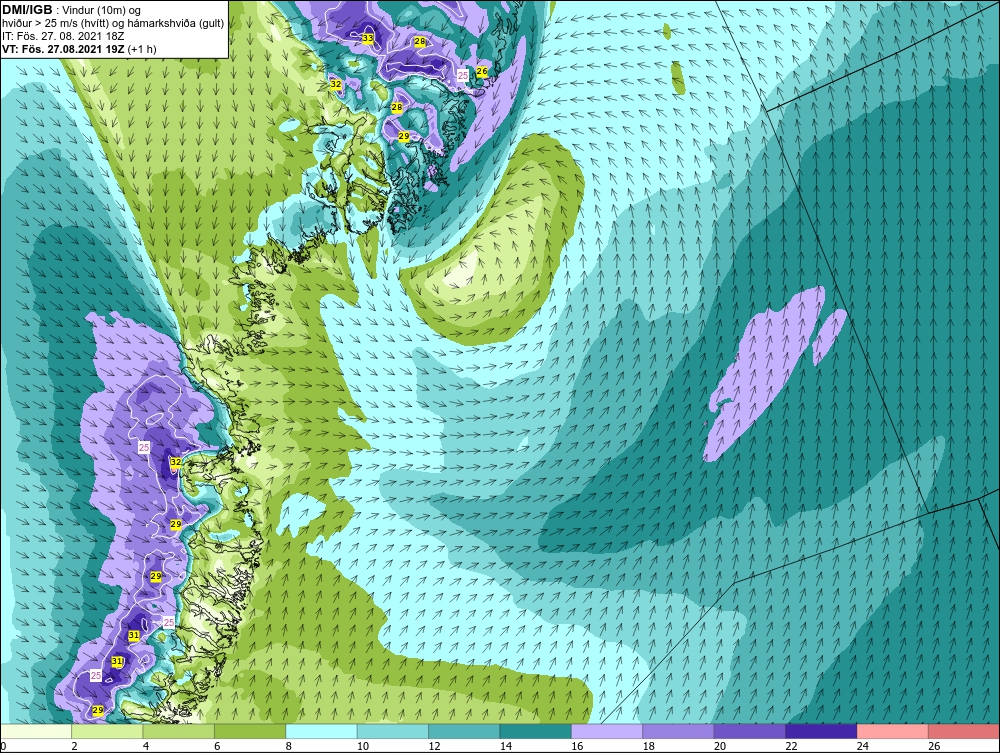Pick the 12–14 m/s teal legend swatch

(x=464, y=731)
